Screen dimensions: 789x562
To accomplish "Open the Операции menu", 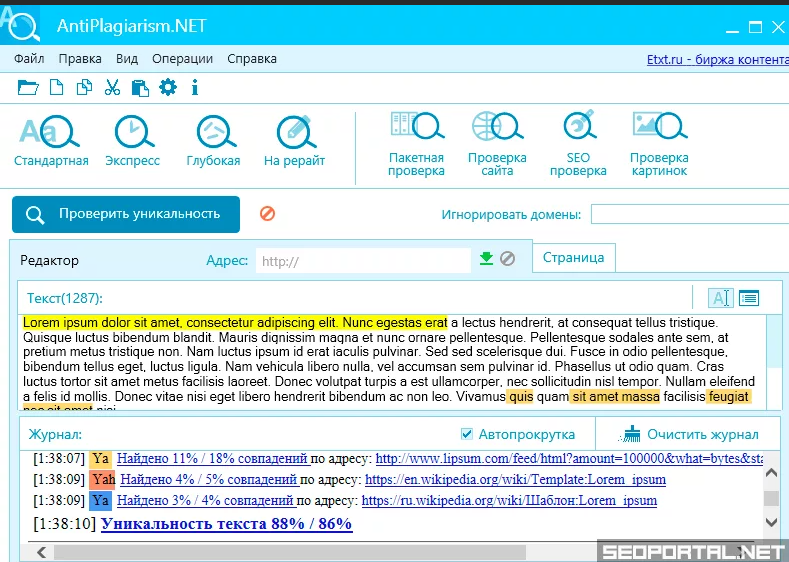I will [183, 59].
